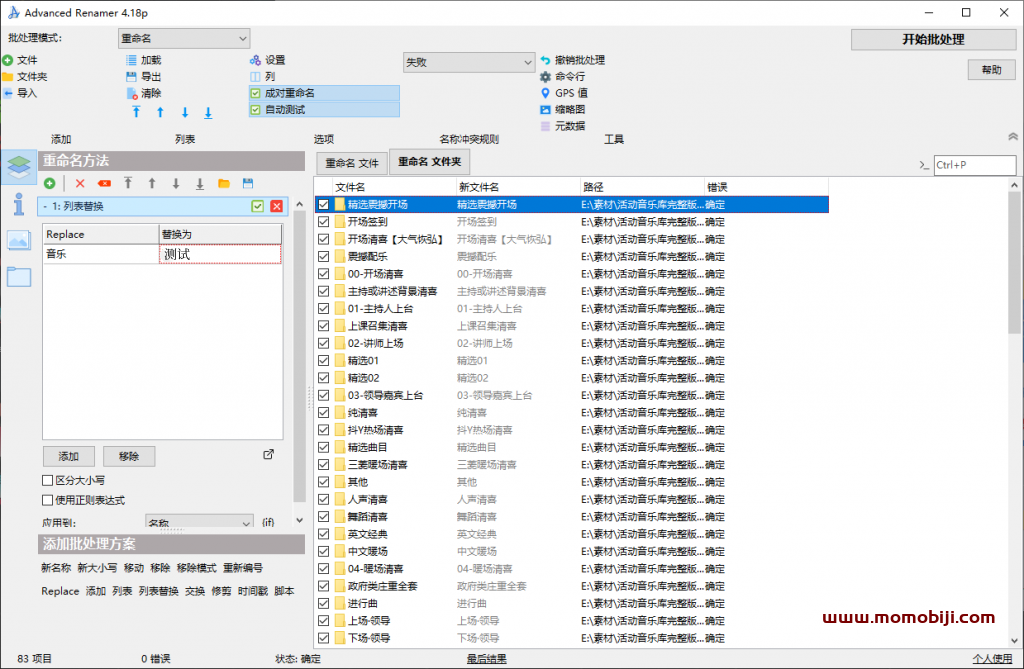Click the green add method icon
Viewport: 1024px width, 669px height.
point(49,183)
